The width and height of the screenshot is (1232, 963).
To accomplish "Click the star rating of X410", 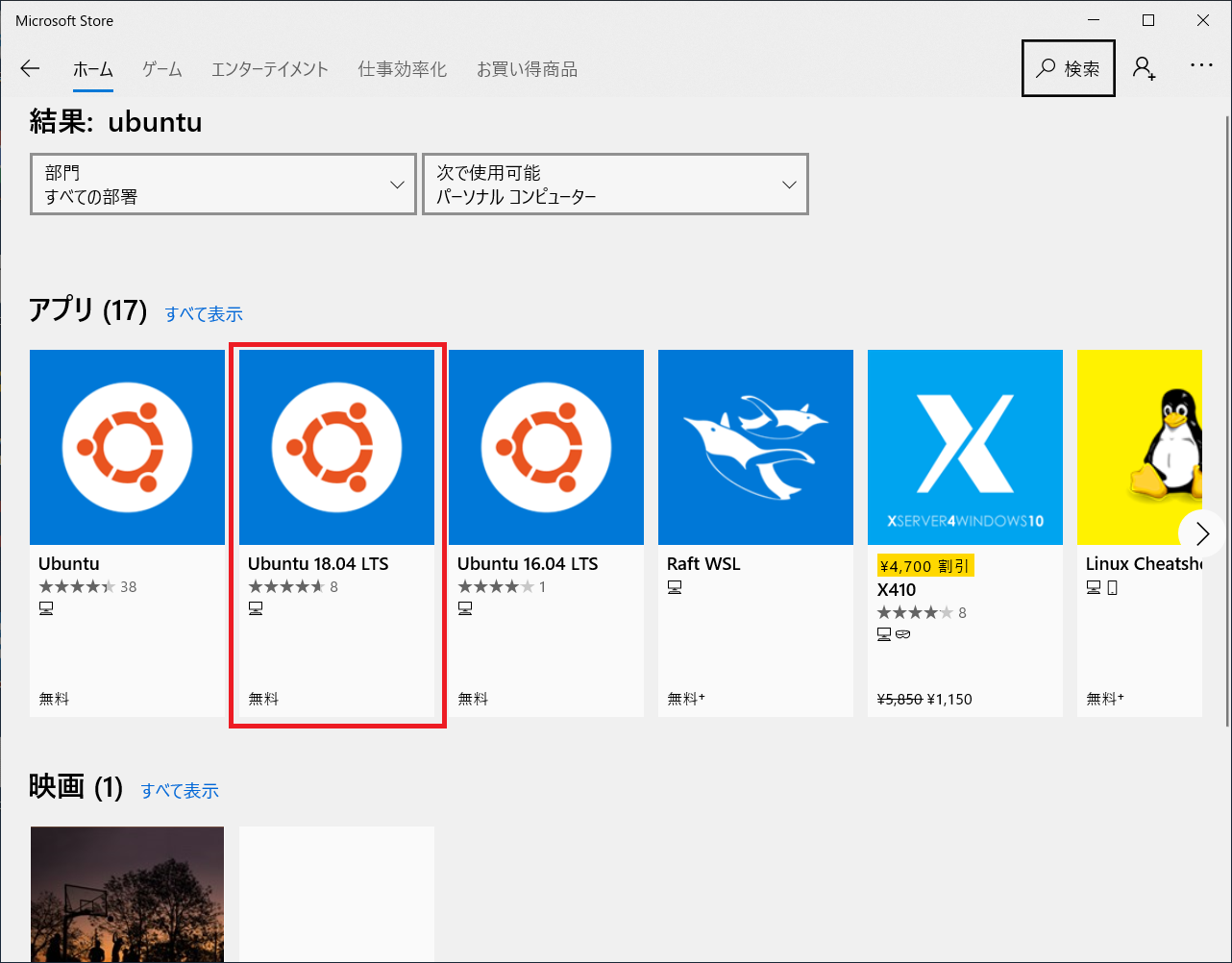I will [915, 612].
